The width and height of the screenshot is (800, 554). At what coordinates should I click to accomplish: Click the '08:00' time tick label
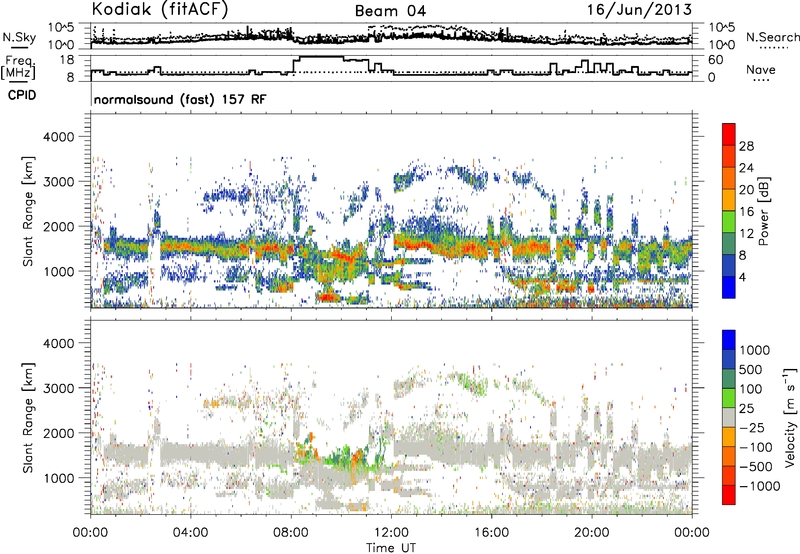coord(291,533)
